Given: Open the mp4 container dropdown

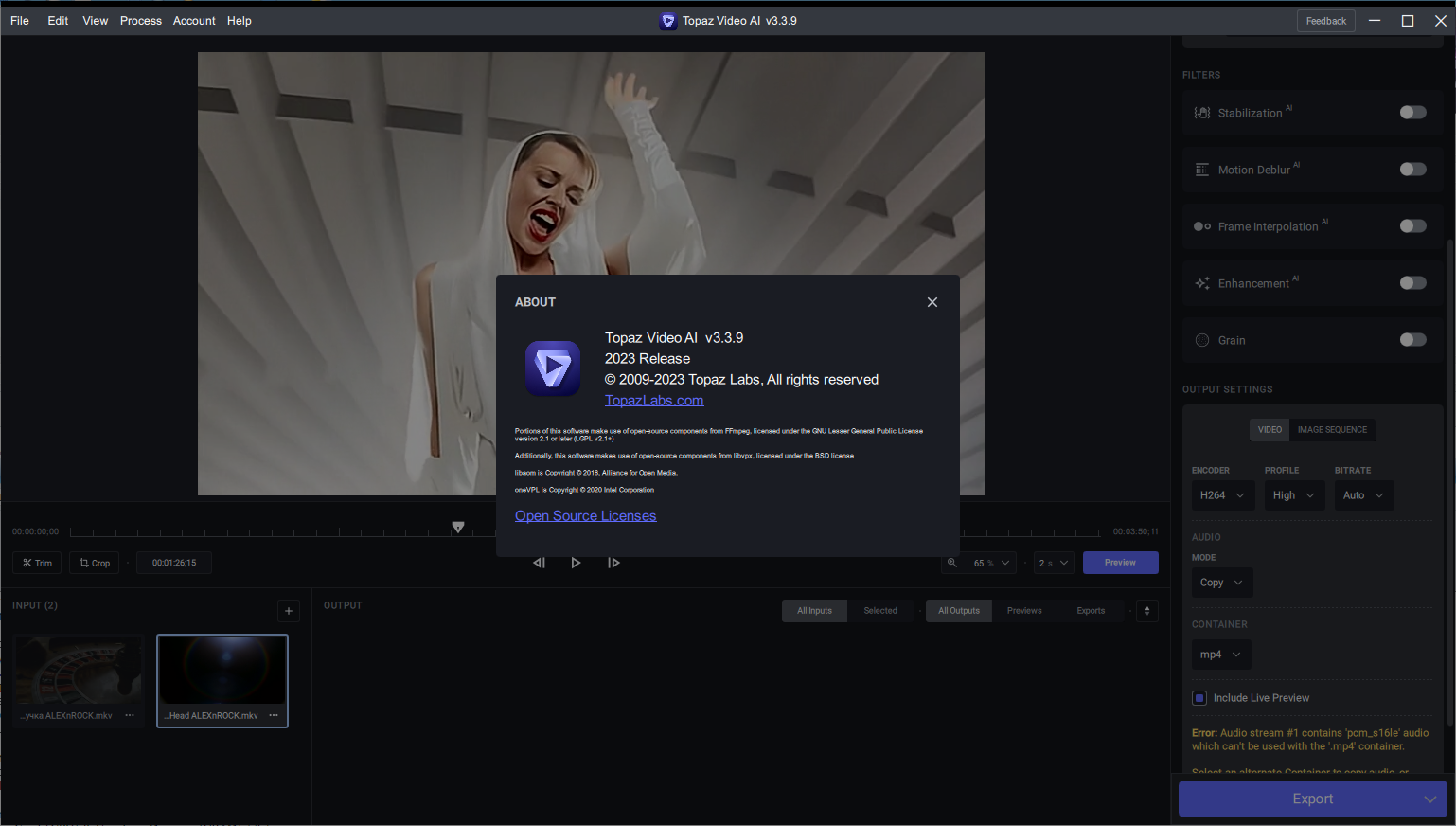Looking at the screenshot, I should pyautogui.click(x=1220, y=655).
